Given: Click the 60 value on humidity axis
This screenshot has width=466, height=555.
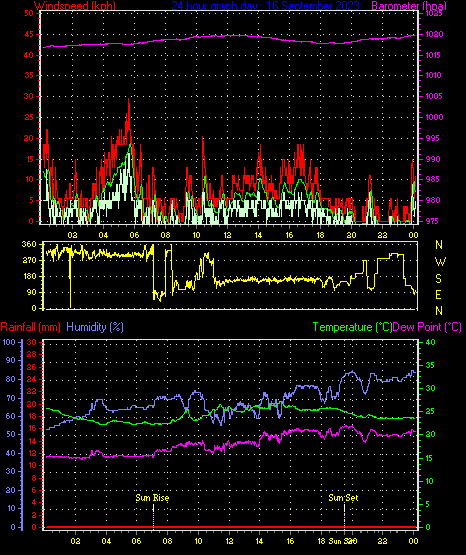Looking at the screenshot, I should click(x=11, y=416).
